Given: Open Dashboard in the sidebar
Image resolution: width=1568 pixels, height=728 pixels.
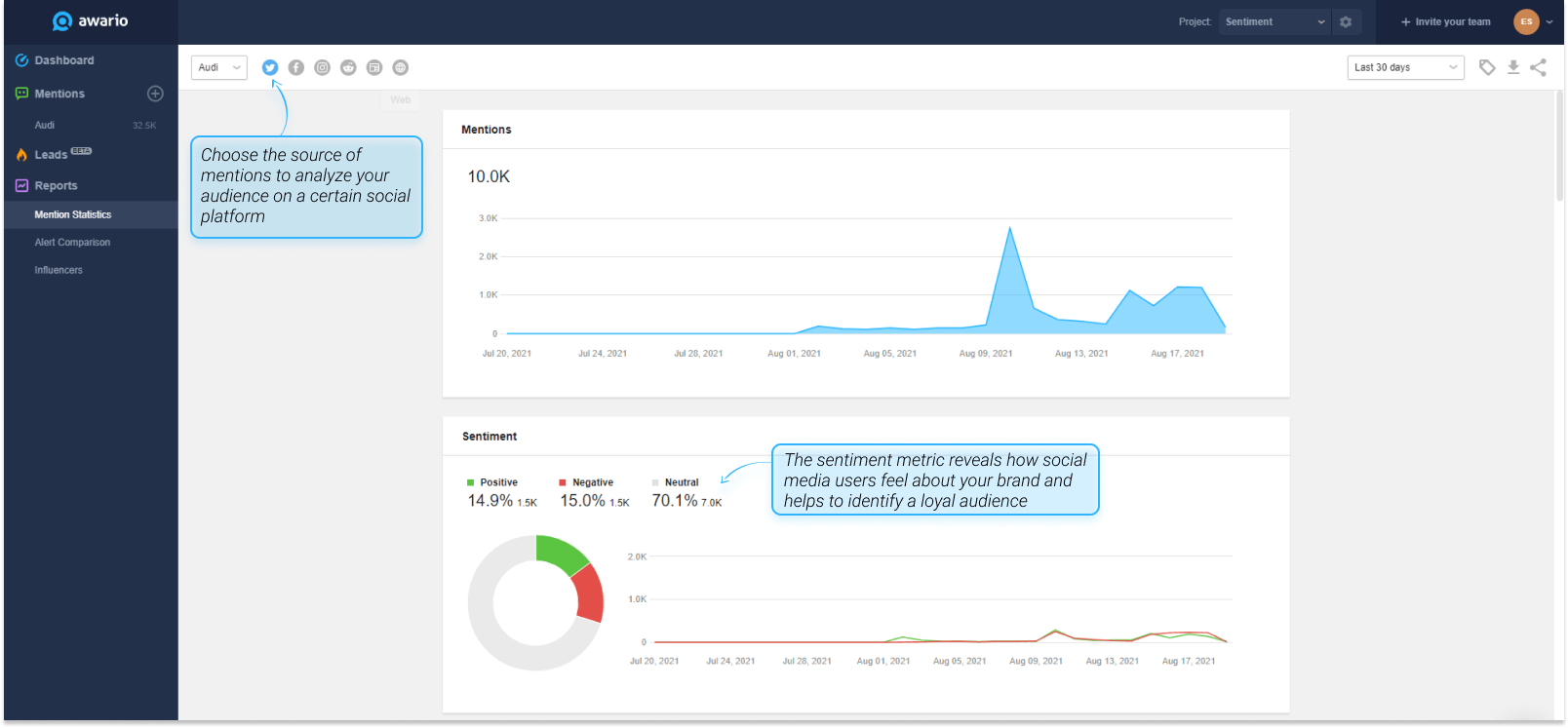Looking at the screenshot, I should click(64, 60).
